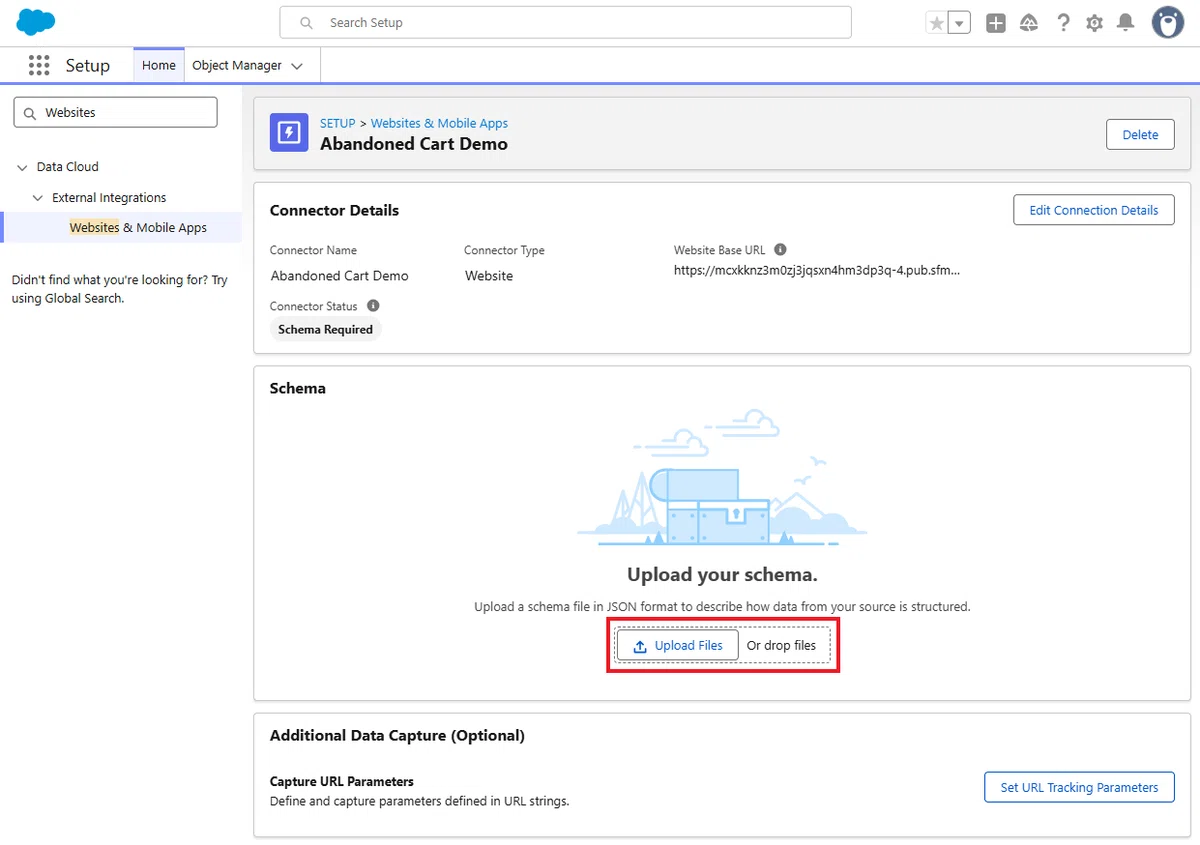Image resolution: width=1200 pixels, height=845 pixels.
Task: Collapse the Data Cloud tree node
Action: pos(22,167)
